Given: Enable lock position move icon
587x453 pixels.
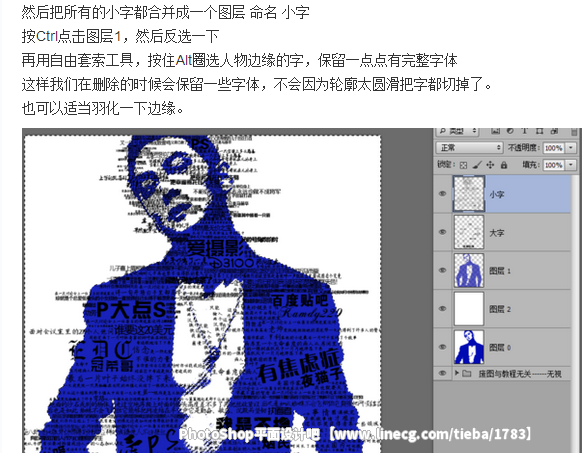Looking at the screenshot, I should (x=490, y=165).
